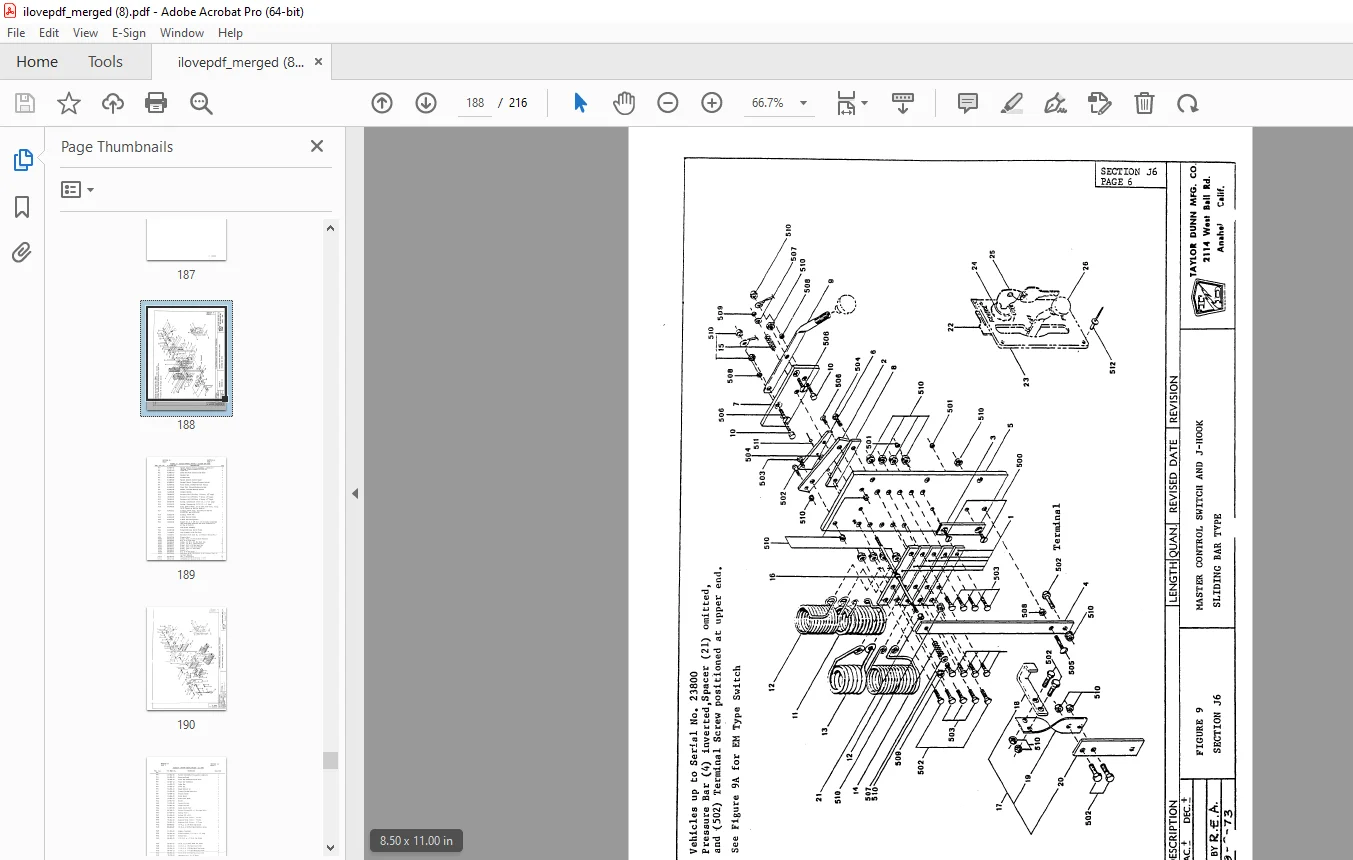The image size is (1353, 860).
Task: Go to the previous page arrow
Action: point(382,103)
